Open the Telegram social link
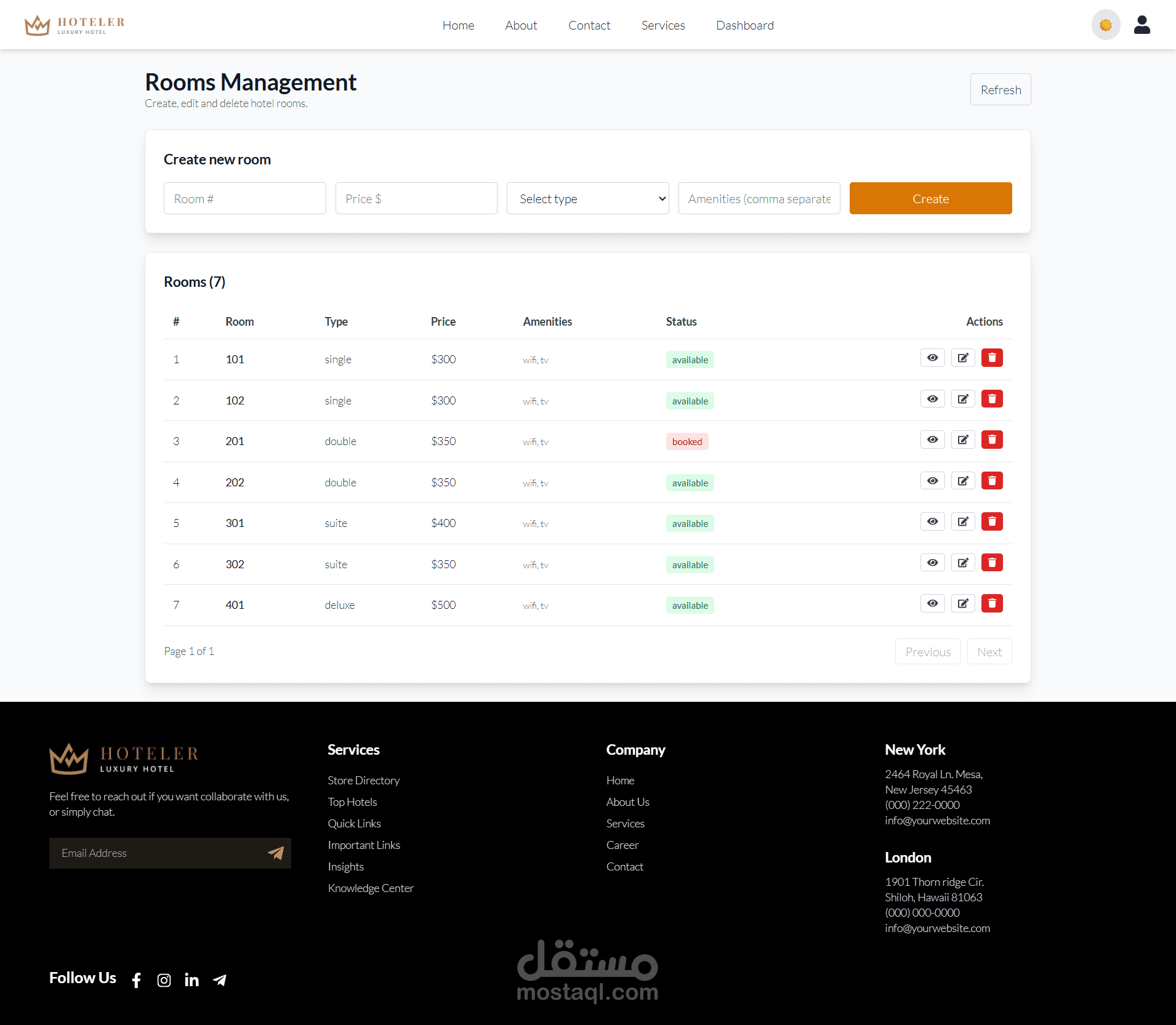The image size is (1176, 1025). tap(219, 980)
